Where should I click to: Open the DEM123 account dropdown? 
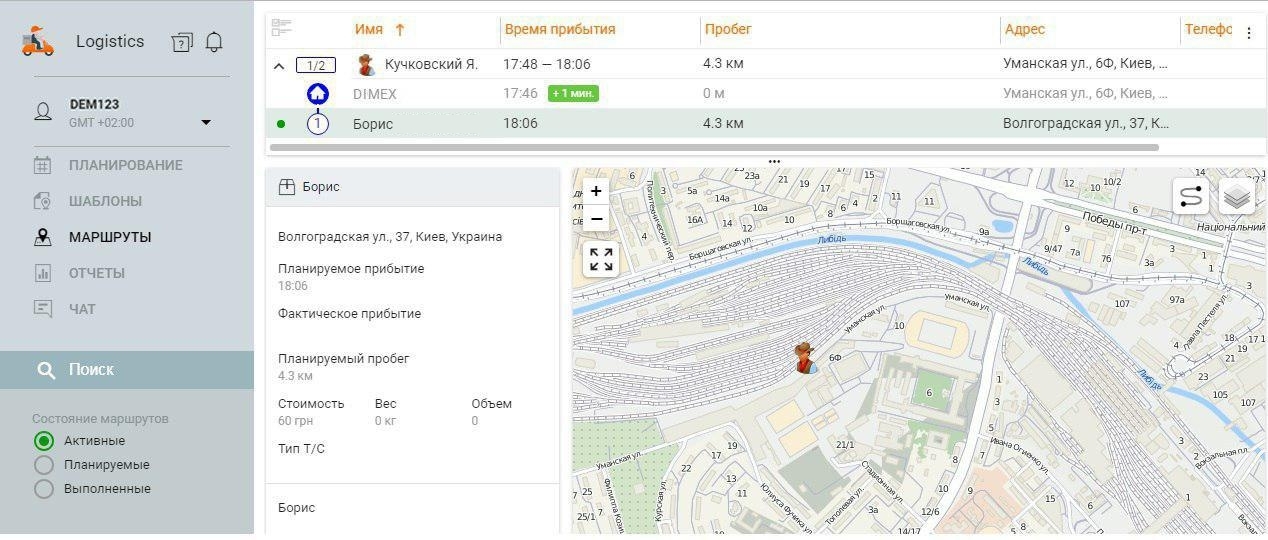click(x=206, y=123)
